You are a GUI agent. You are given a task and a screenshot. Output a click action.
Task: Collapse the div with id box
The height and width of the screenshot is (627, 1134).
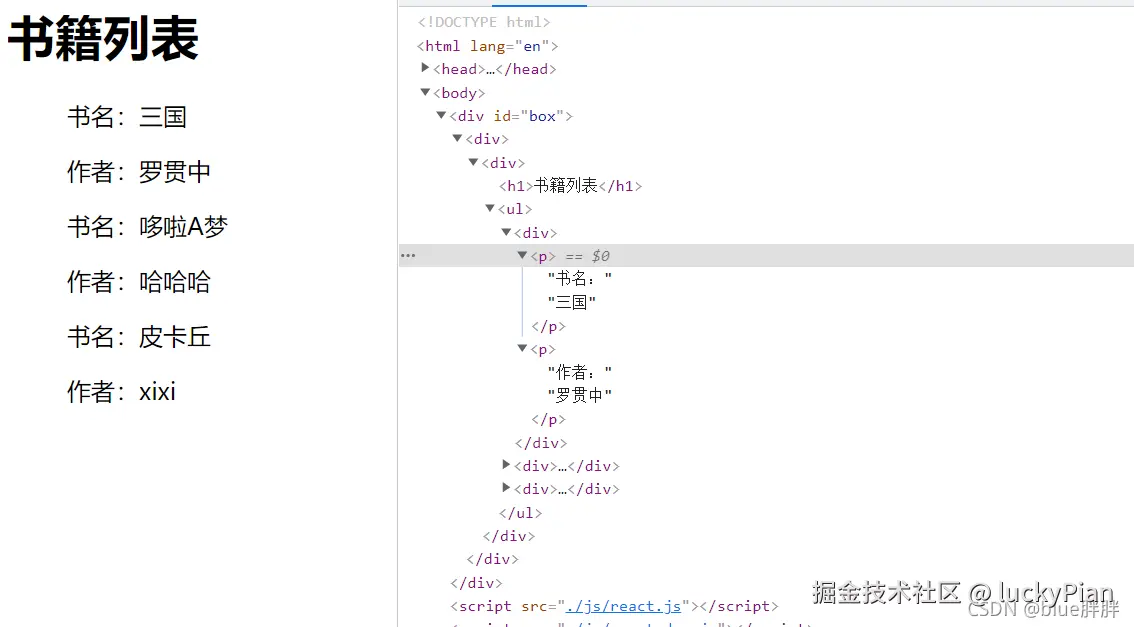[441, 115]
